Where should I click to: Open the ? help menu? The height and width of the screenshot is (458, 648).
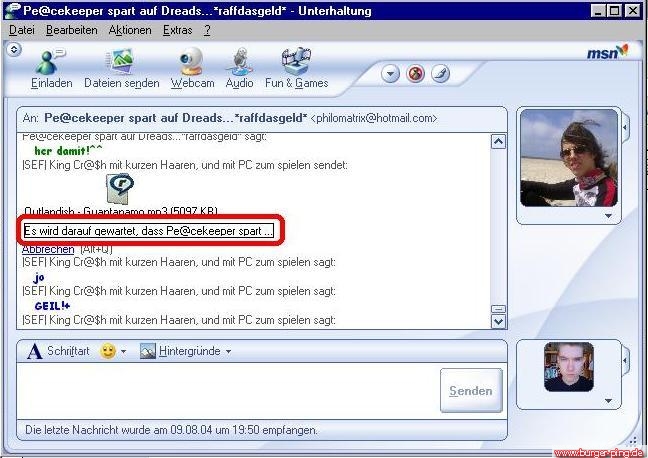click(x=207, y=30)
